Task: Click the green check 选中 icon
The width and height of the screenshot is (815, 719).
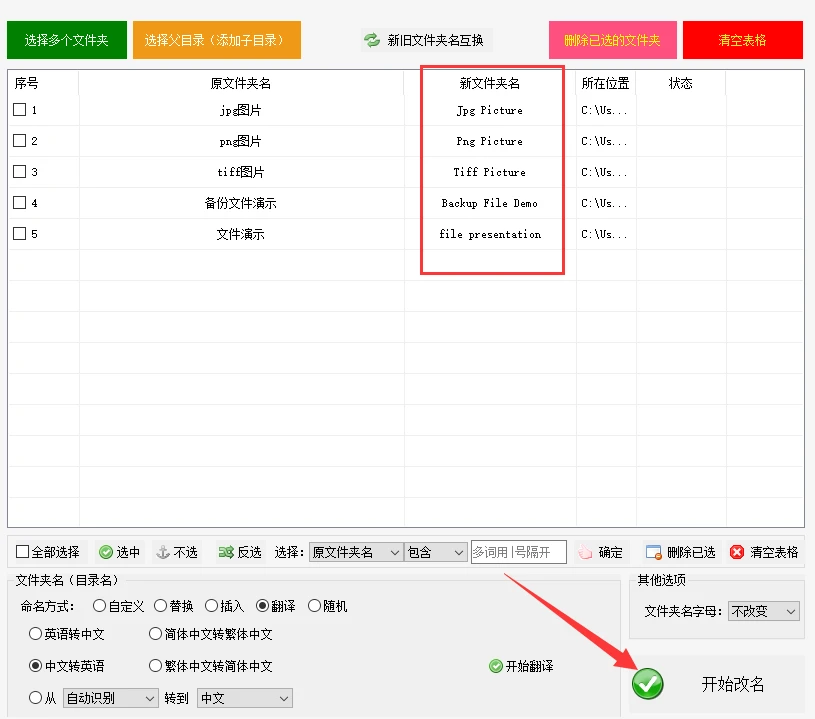Action: click(106, 552)
